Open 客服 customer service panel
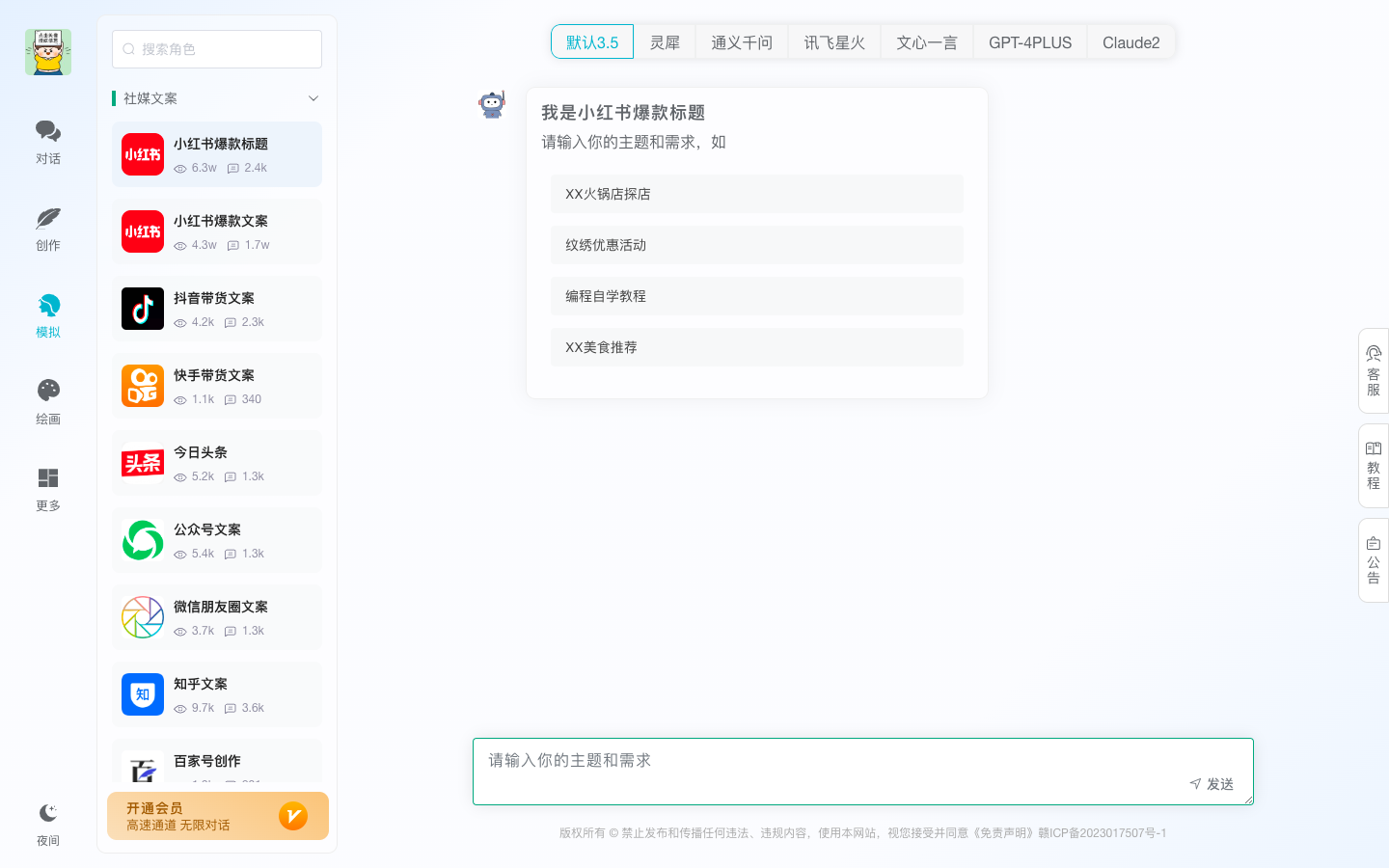The height and width of the screenshot is (868, 1389). pos(1373,371)
